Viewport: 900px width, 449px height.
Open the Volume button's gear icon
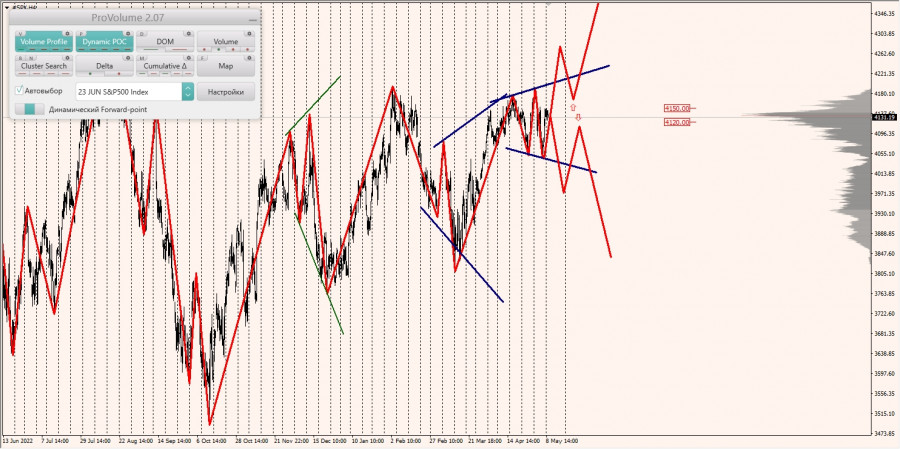click(249, 33)
